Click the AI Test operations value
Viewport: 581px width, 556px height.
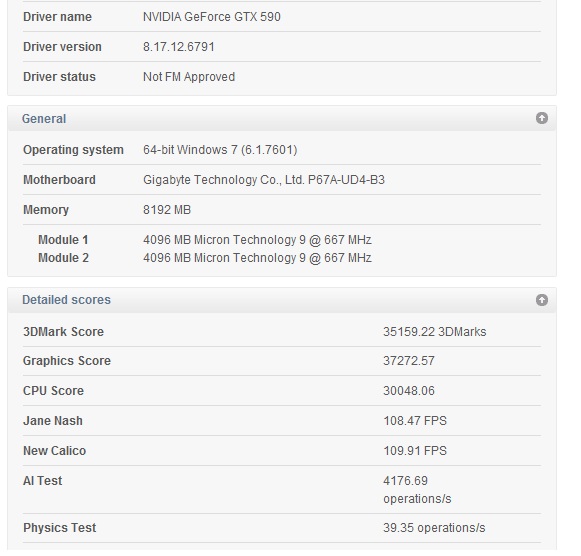(x=417, y=490)
